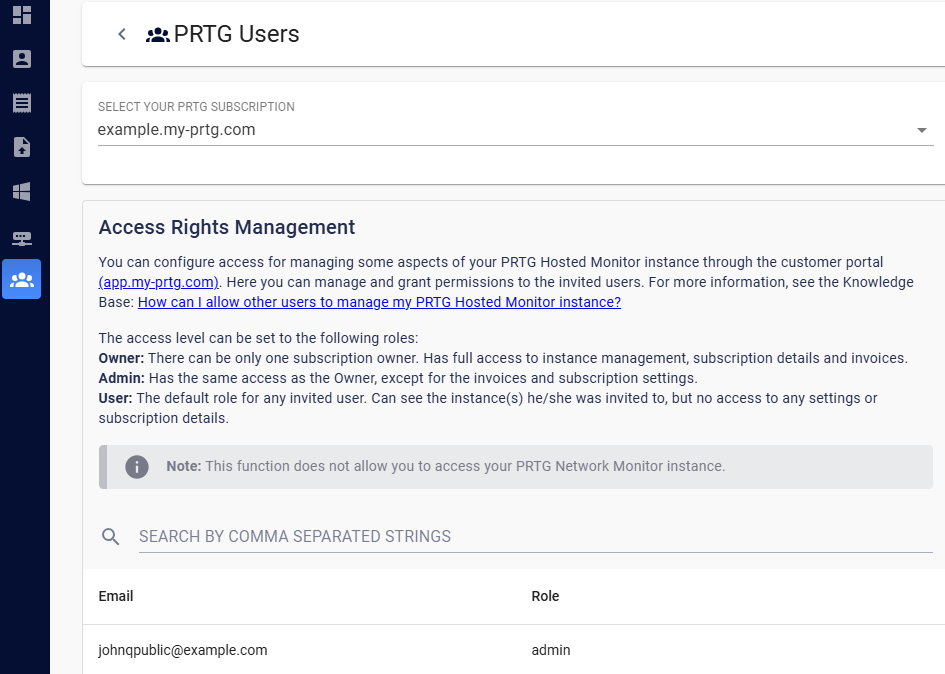
Task: Open the dashboard icon in sidebar
Action: tap(22, 15)
